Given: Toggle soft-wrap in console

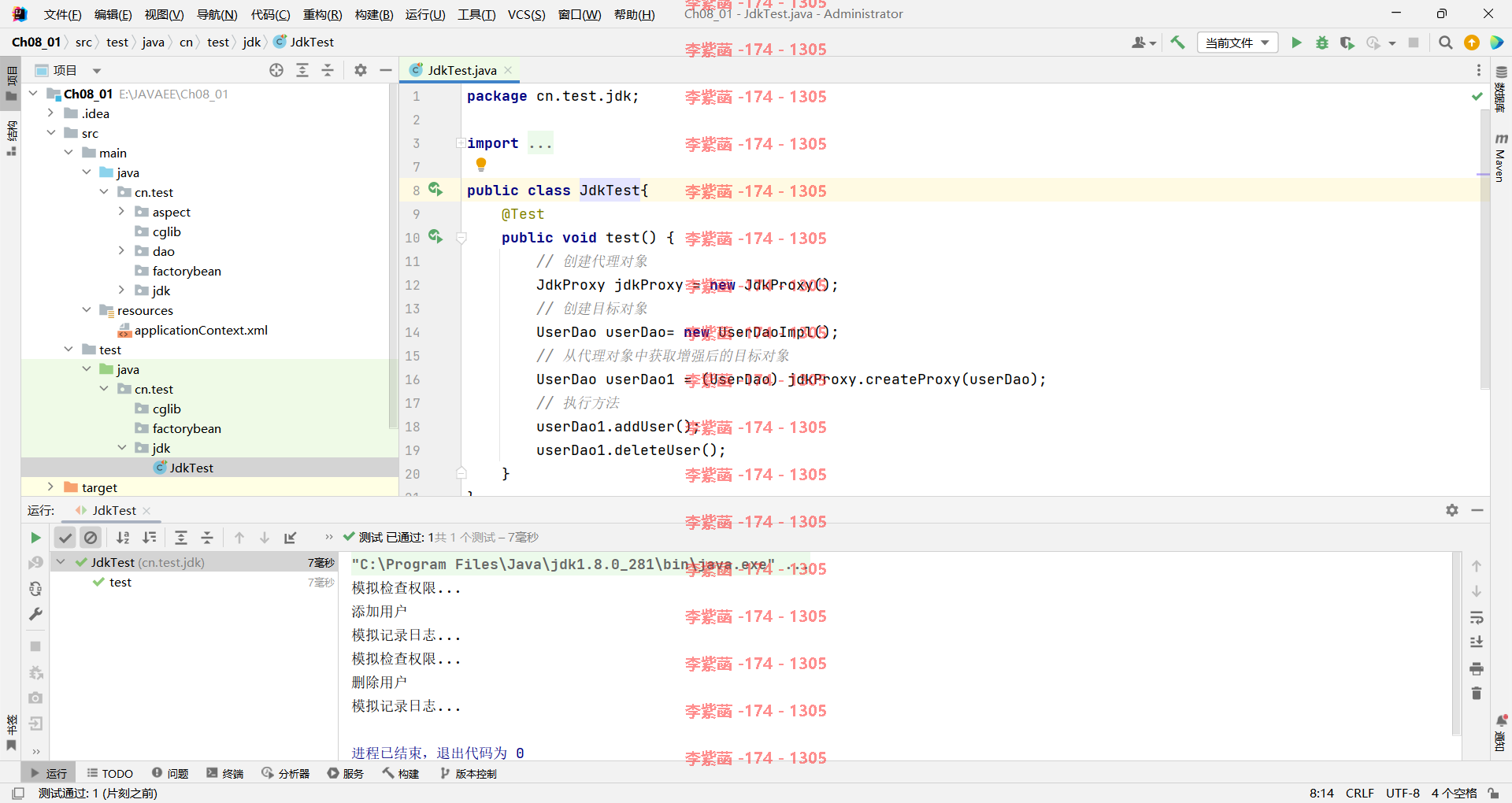Looking at the screenshot, I should (x=1477, y=617).
